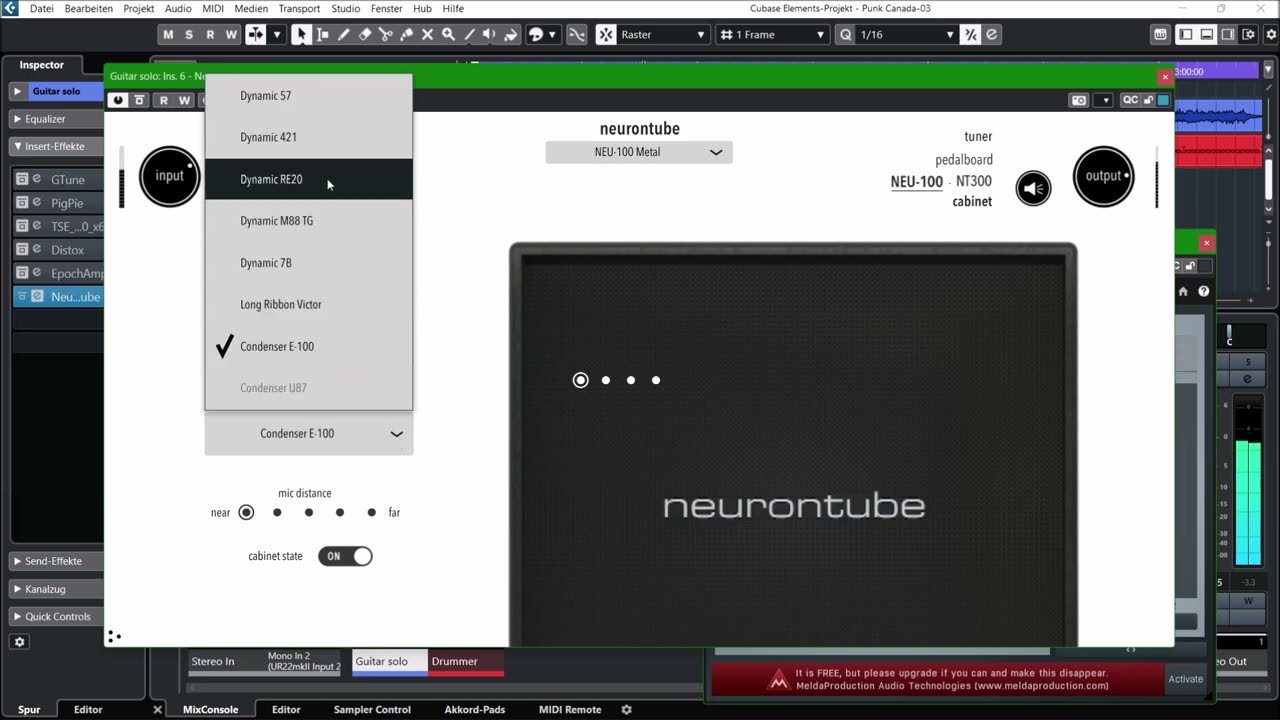Click the plugin QC quick controls button
1280x720 pixels.
1130,100
